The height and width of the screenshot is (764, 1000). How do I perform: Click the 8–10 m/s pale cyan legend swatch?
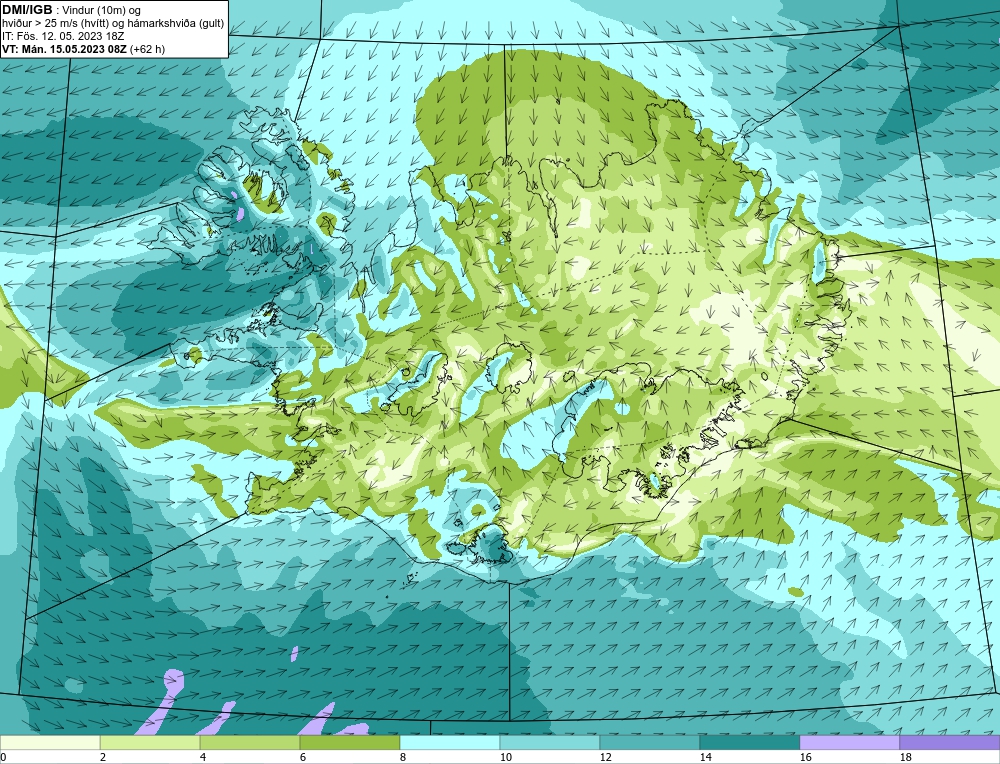coord(450,743)
